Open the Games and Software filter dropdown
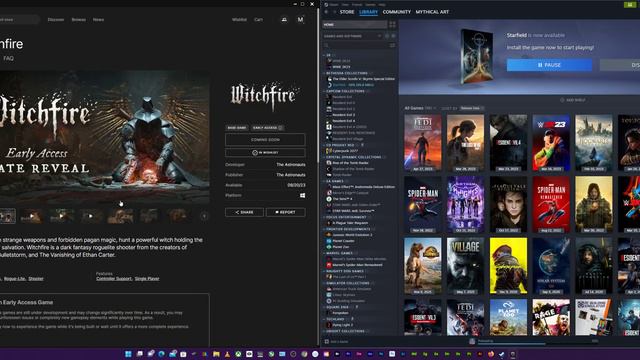 pyautogui.click(x=353, y=36)
